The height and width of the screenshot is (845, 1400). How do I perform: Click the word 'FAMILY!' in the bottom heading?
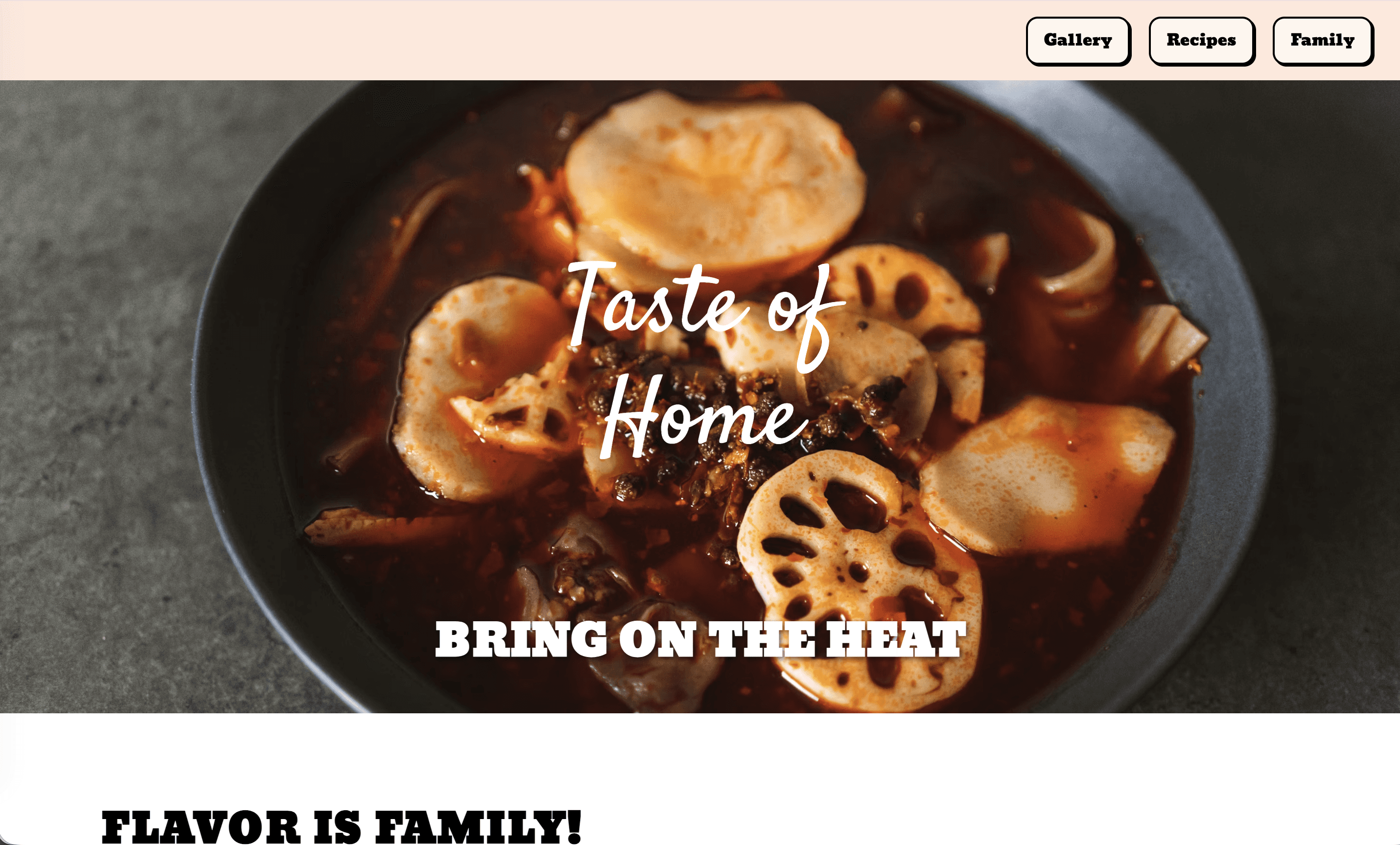pyautogui.click(x=478, y=826)
